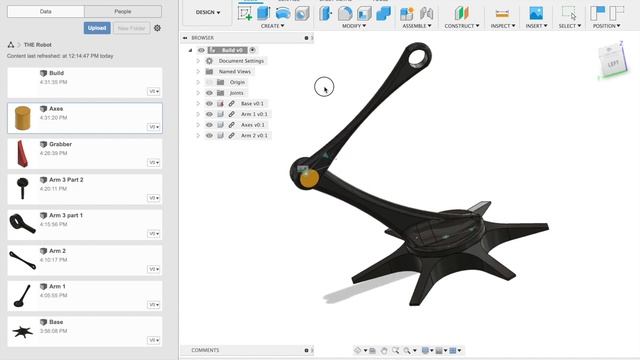This screenshot has height=360, width=640.
Task: Open version dropdown on Axes item
Action: click(153, 127)
